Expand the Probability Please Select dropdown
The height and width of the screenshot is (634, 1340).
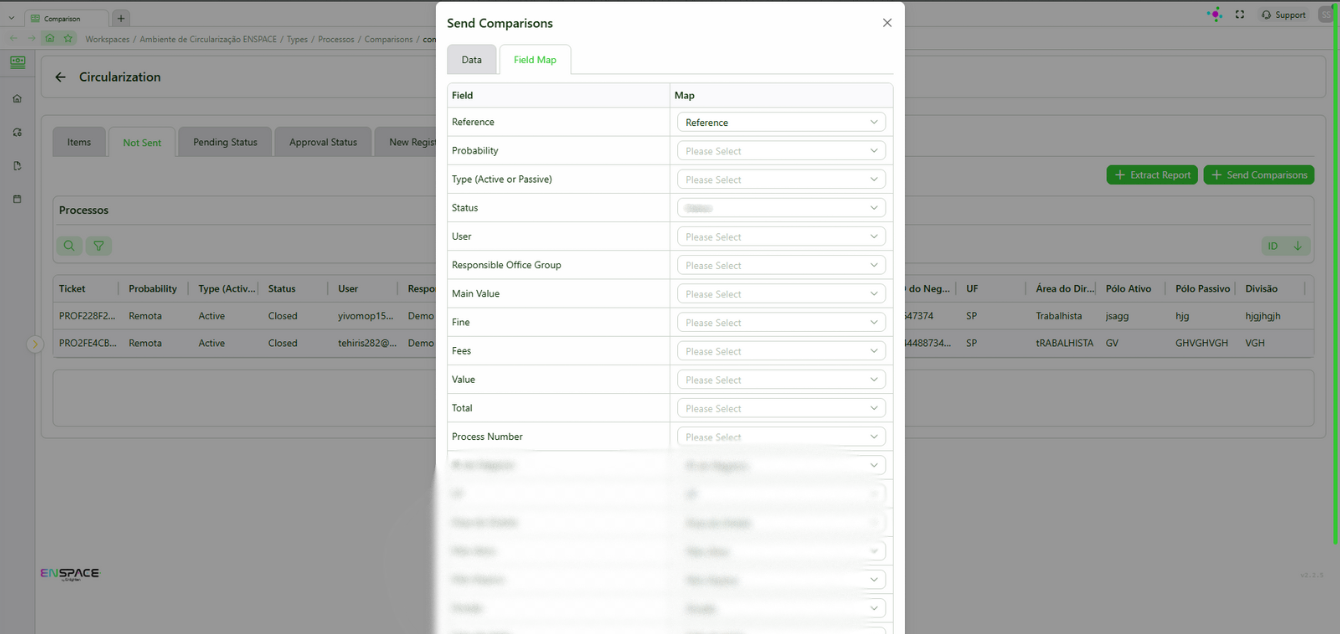click(781, 151)
